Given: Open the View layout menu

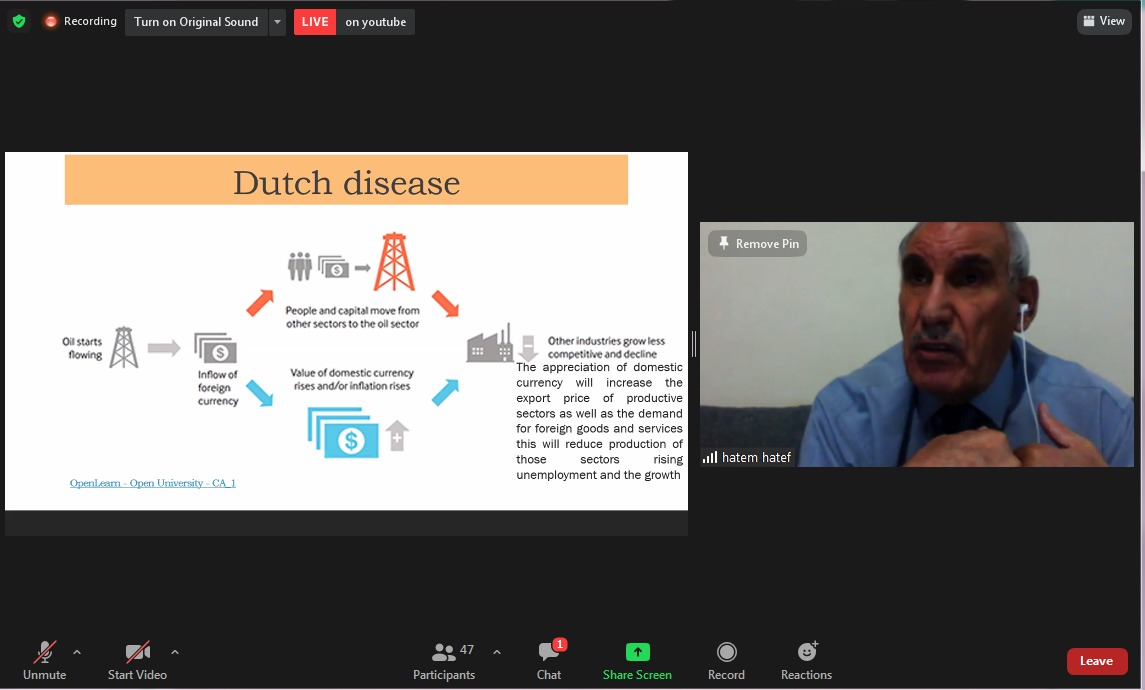Looking at the screenshot, I should tap(1104, 21).
